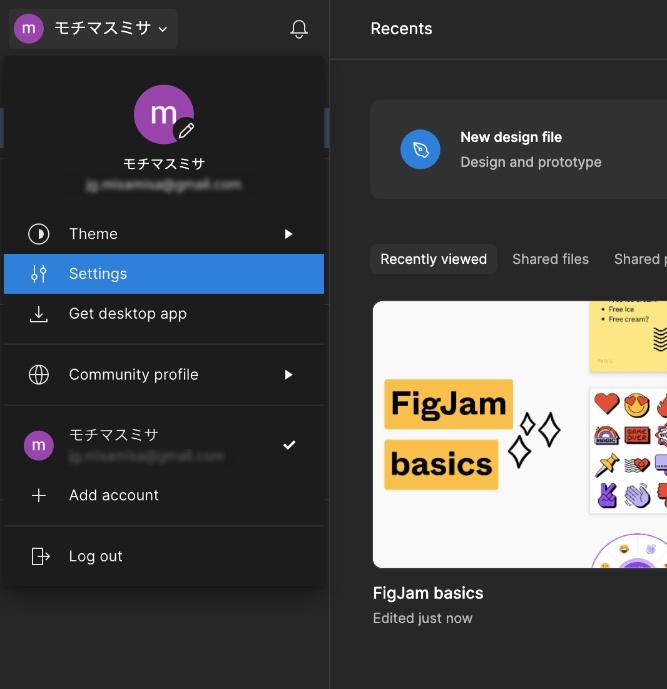
Task: Click the Log out door icon
Action: click(40, 556)
